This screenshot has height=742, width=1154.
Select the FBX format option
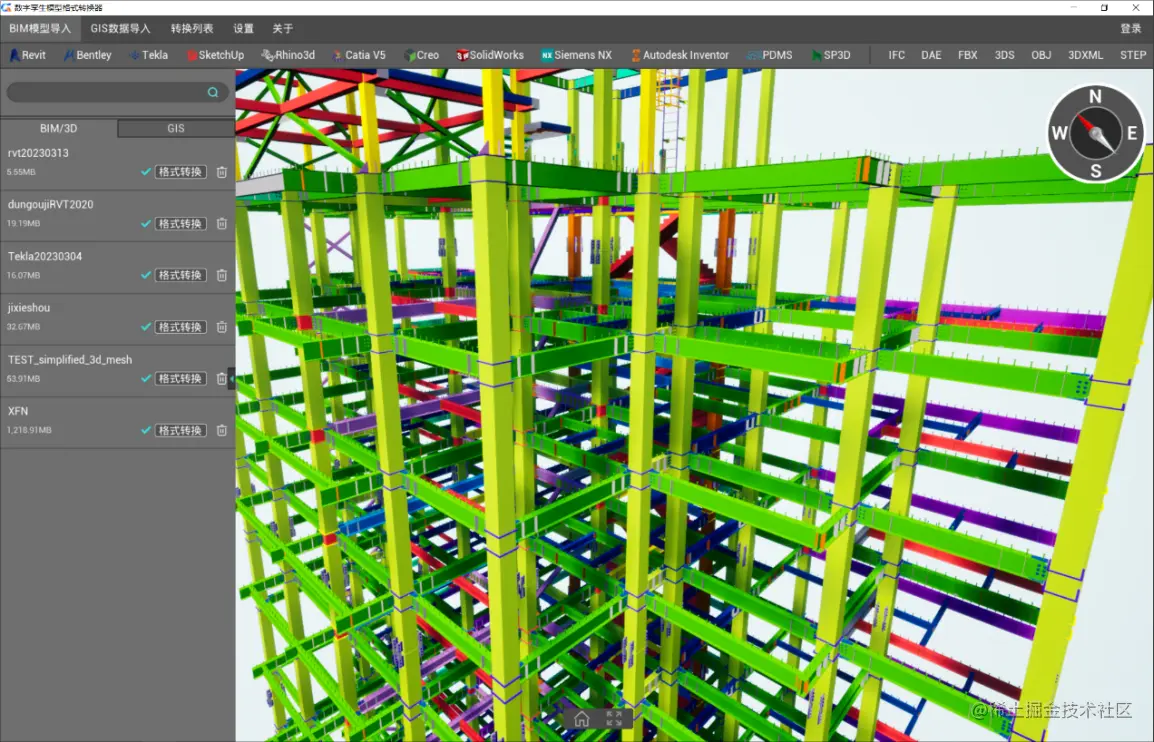[x=968, y=55]
